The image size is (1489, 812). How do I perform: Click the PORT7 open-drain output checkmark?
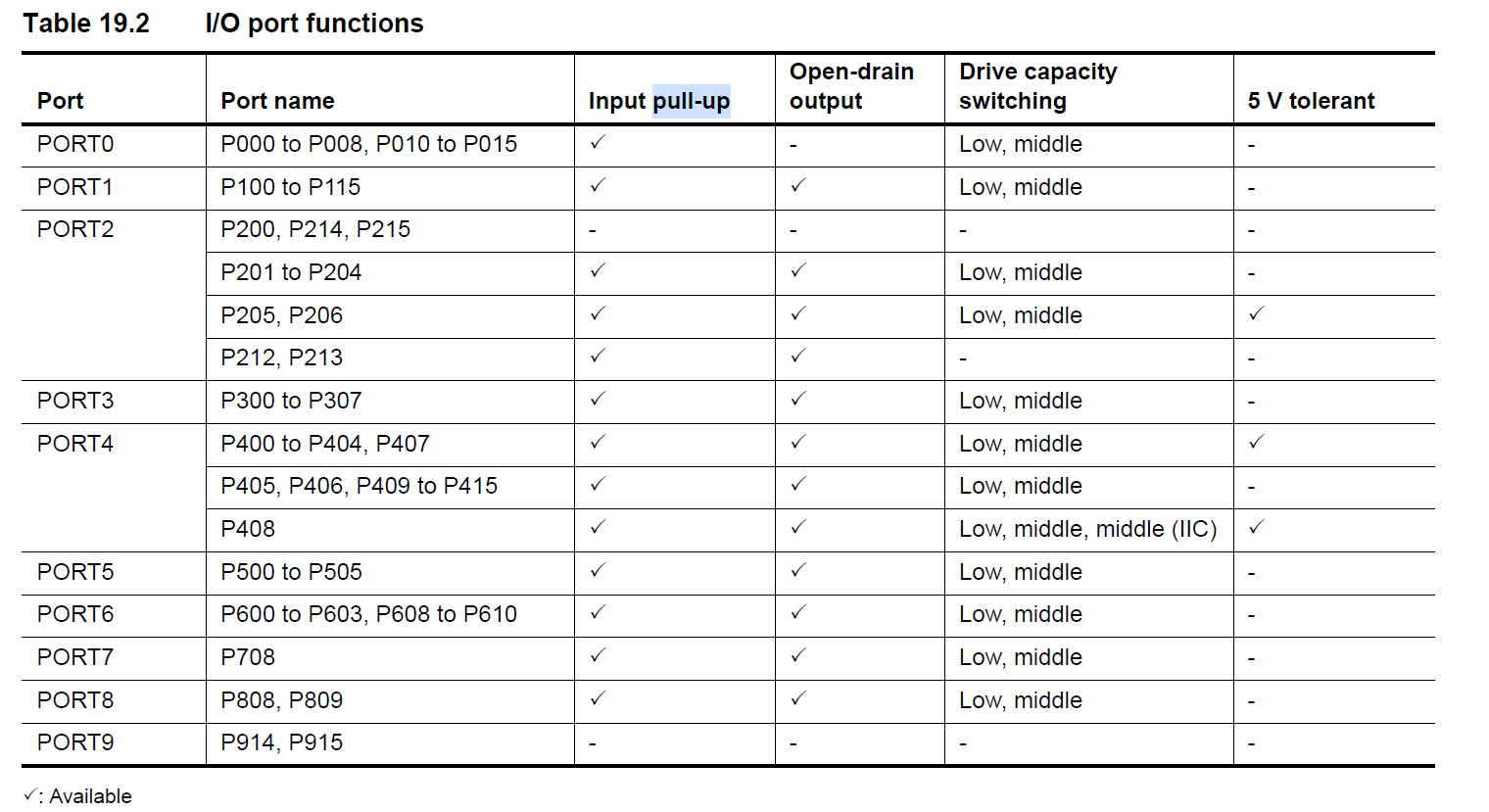(x=798, y=655)
